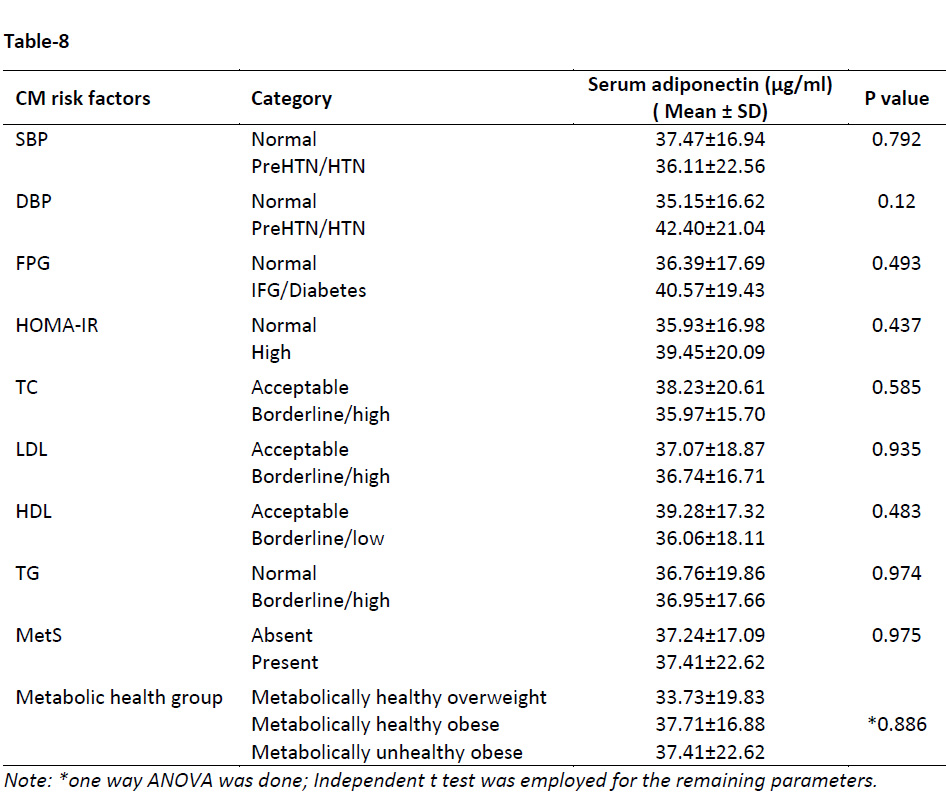Click the P value column header
Image resolution: width=946 pixels, height=793 pixels.
coord(897,98)
